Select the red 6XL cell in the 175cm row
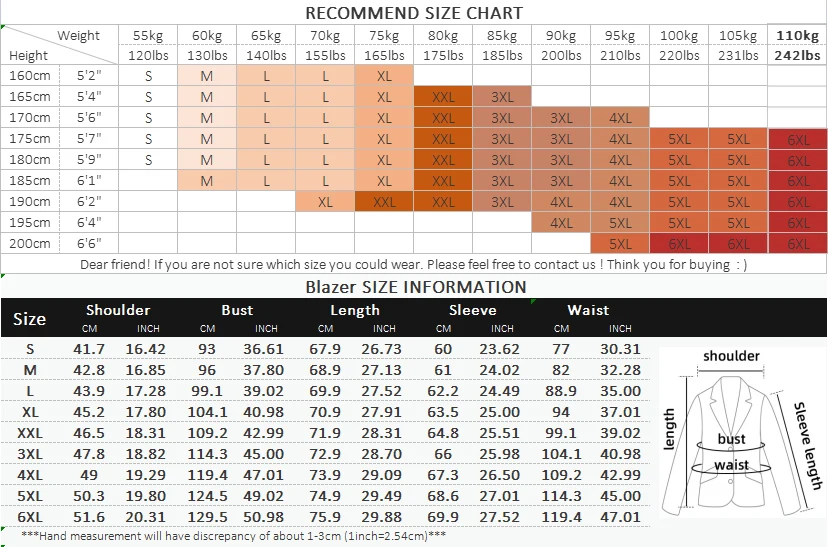Viewport: 828px width, 547px height. [x=798, y=139]
